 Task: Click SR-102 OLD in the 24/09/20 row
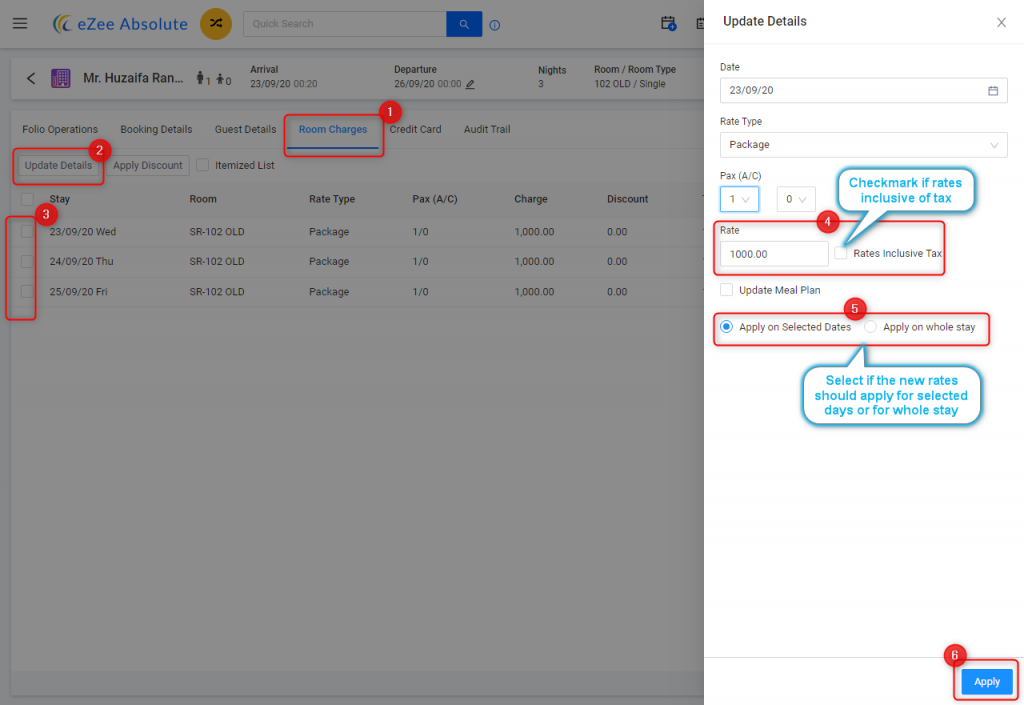[217, 261]
